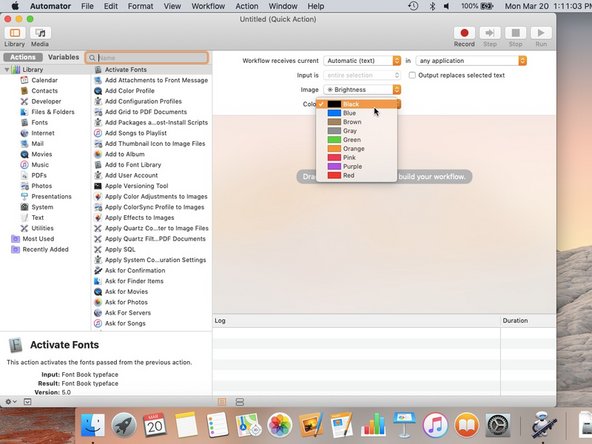Choose Brown in the color menu
The height and width of the screenshot is (444, 592).
357,122
